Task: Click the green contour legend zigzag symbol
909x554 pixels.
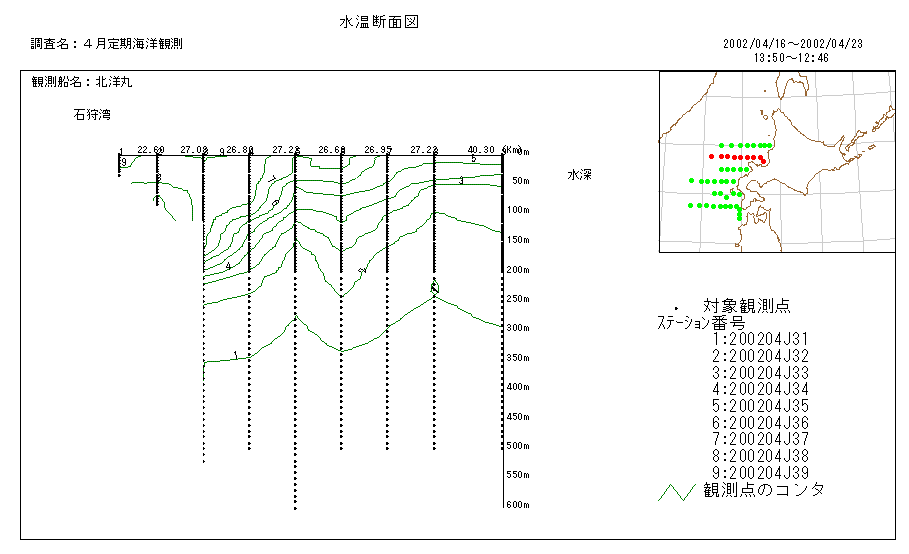Action: (675, 492)
